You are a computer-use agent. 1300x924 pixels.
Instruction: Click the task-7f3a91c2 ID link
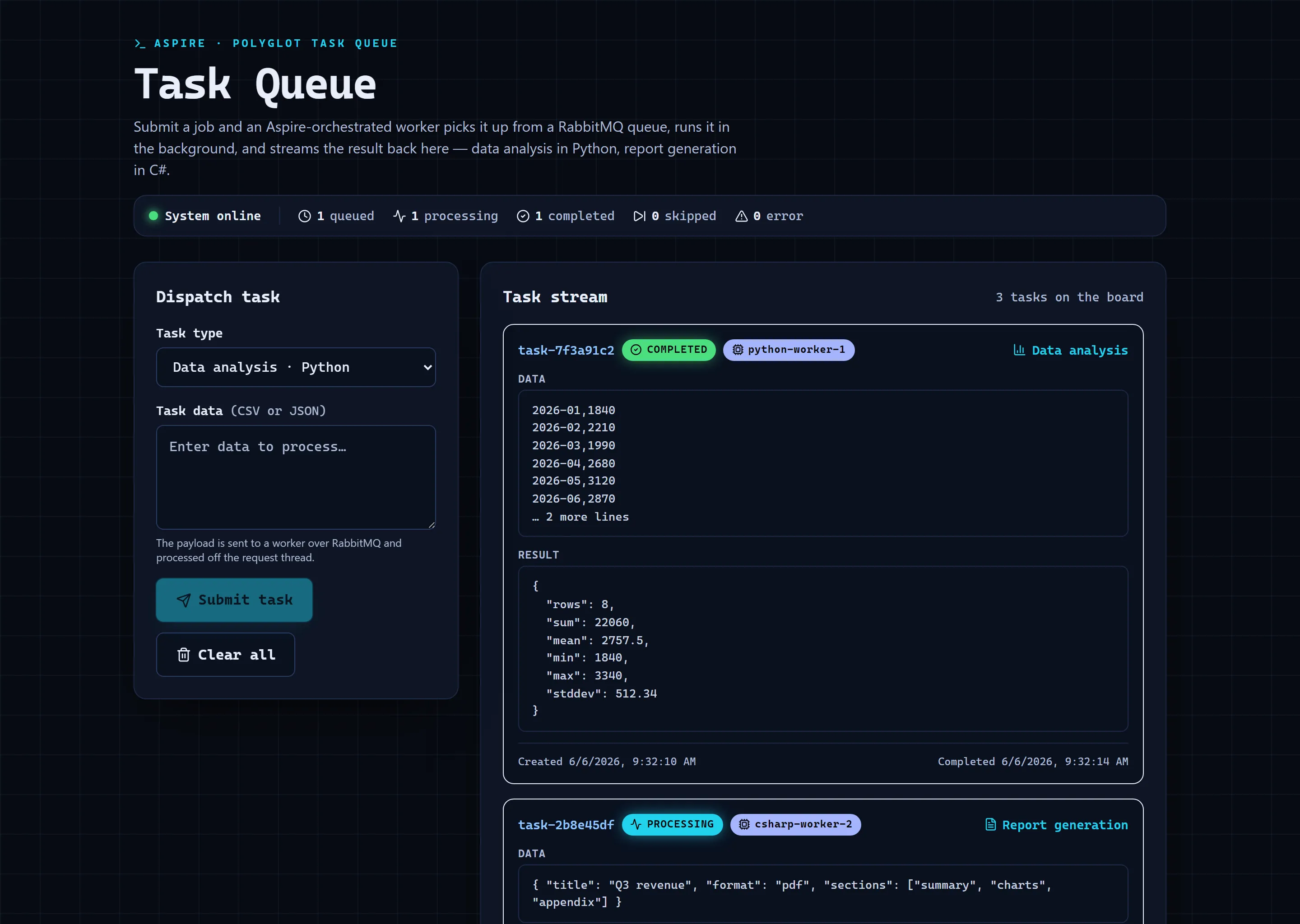click(x=566, y=351)
